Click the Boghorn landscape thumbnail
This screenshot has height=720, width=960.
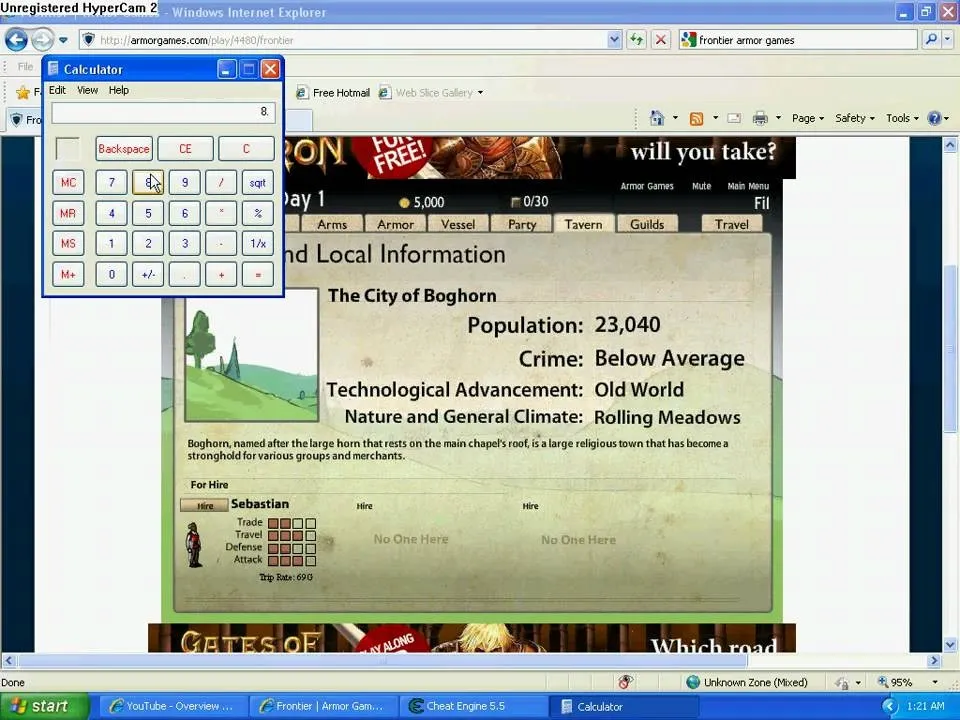pyautogui.click(x=252, y=355)
